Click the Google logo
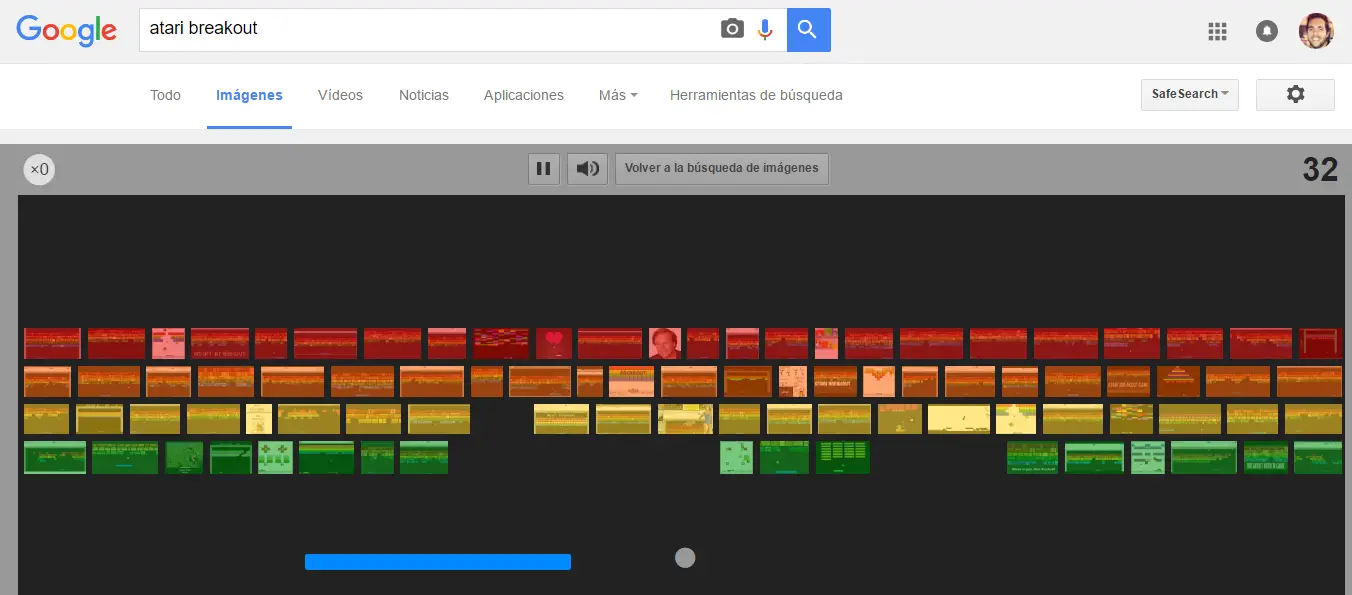Viewport: 1352px width, 595px height. pos(66,30)
